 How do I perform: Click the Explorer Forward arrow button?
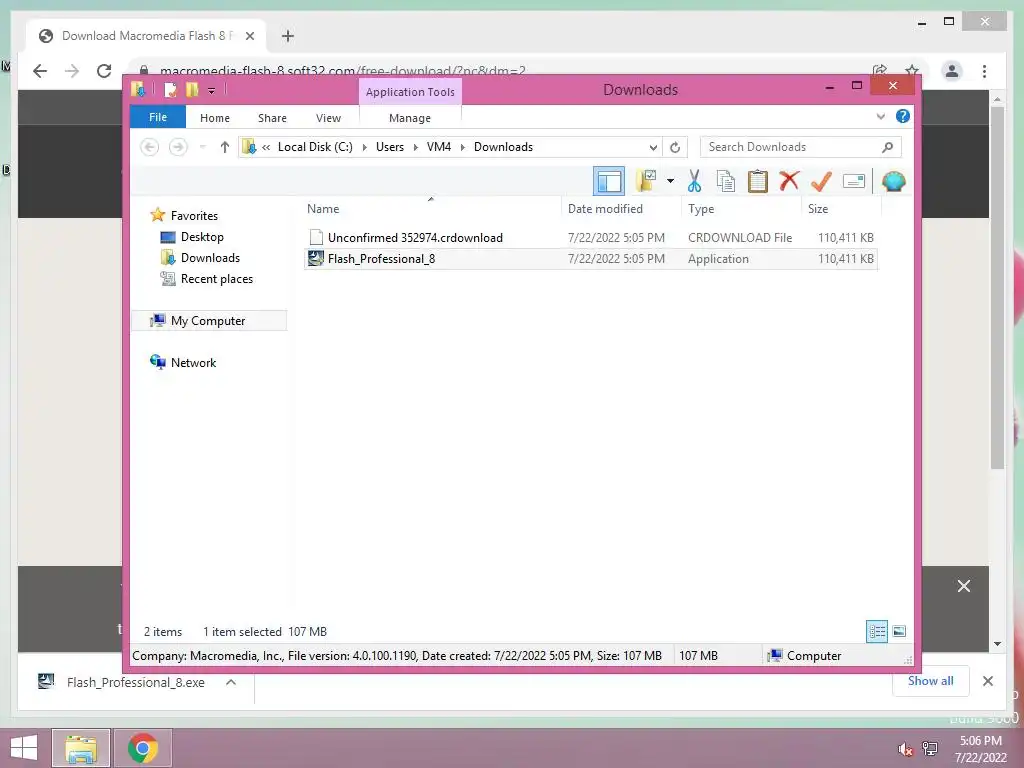tap(178, 147)
